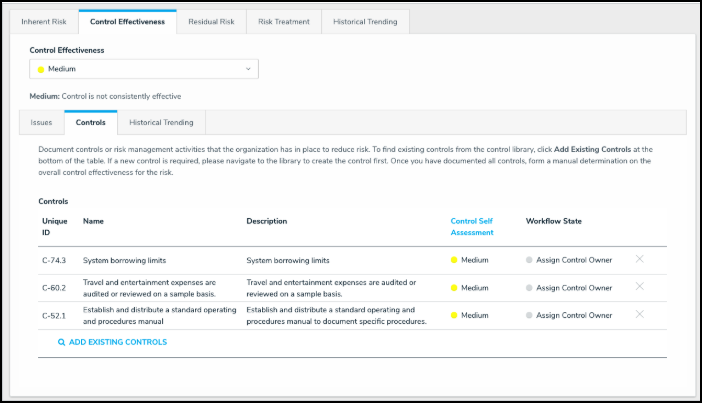702x403 pixels.
Task: Open the Control Effectiveness dropdown
Action: (144, 69)
